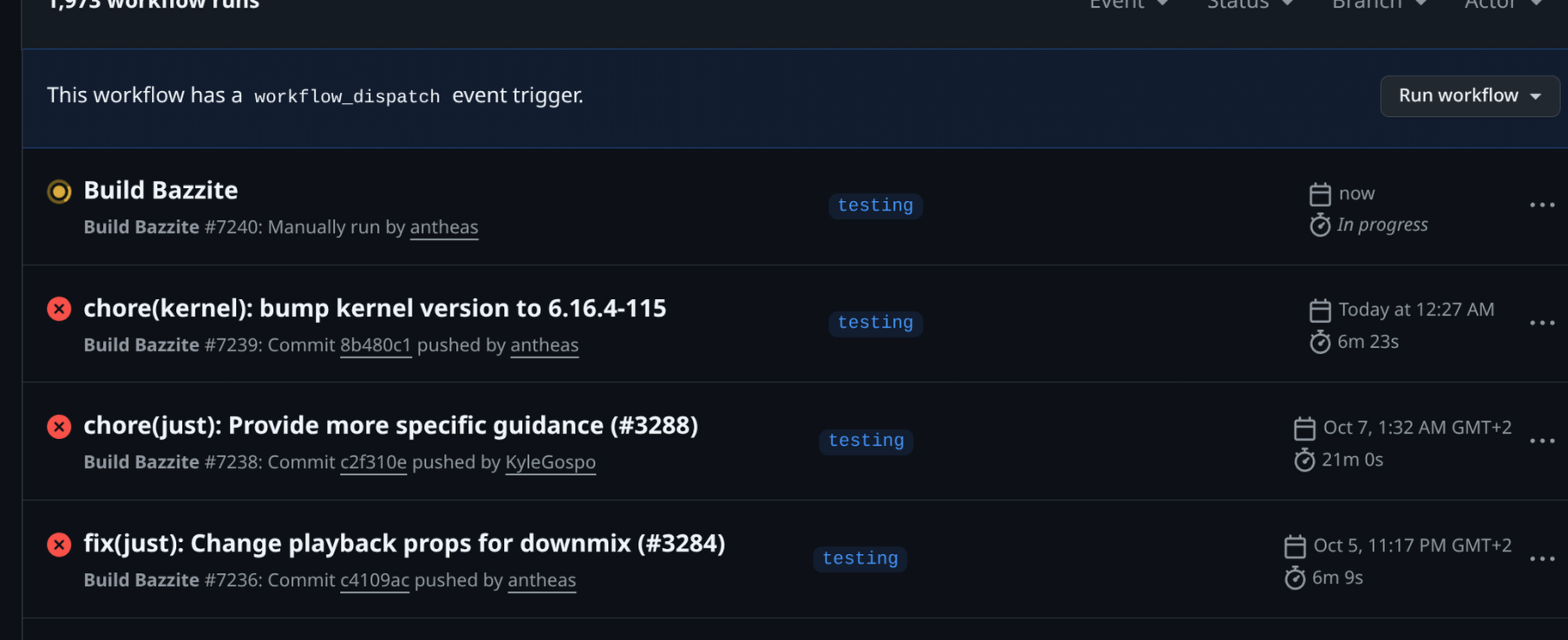
Task: Open the Status filter dropdown
Action: coord(1250,5)
